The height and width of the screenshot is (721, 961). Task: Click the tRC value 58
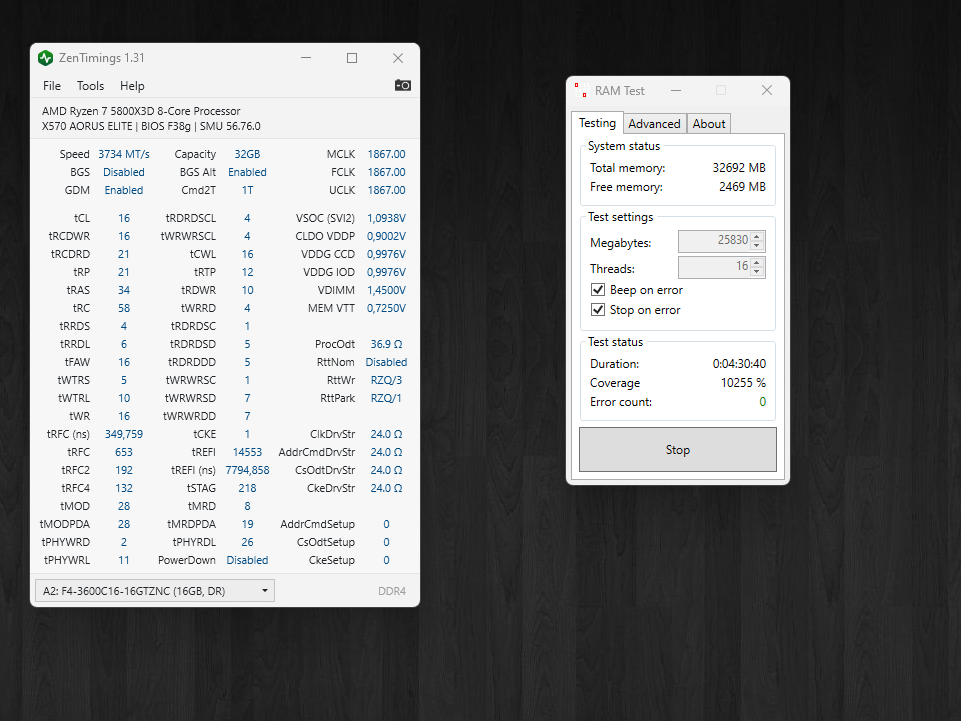pos(124,308)
